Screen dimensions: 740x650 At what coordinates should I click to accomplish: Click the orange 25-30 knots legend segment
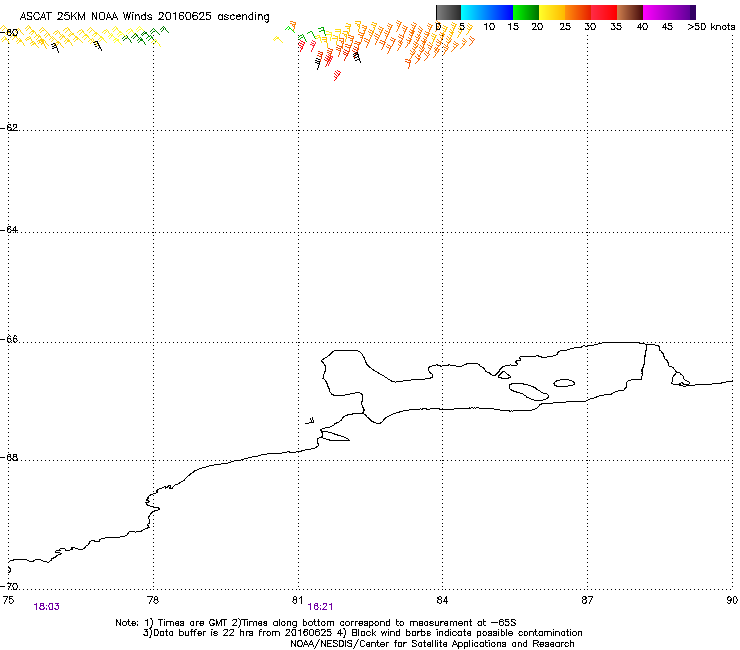(578, 12)
